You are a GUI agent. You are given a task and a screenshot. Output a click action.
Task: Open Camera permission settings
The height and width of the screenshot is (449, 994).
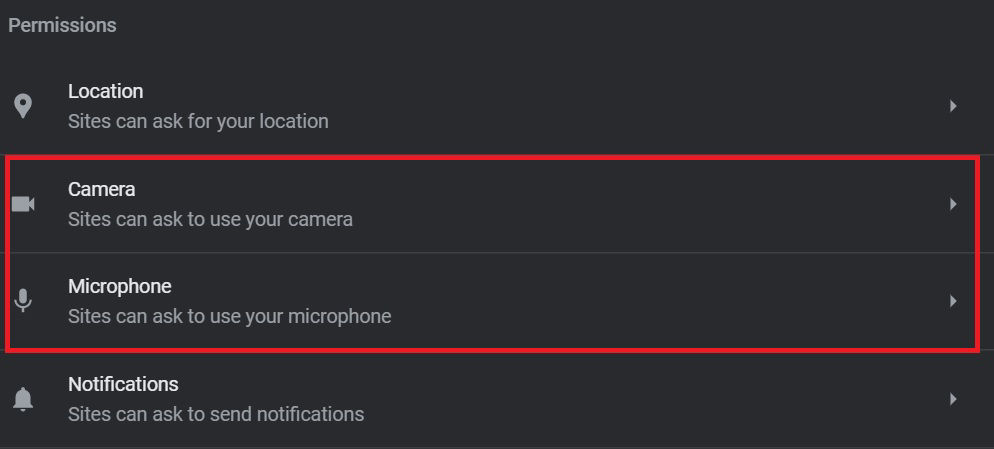497,204
